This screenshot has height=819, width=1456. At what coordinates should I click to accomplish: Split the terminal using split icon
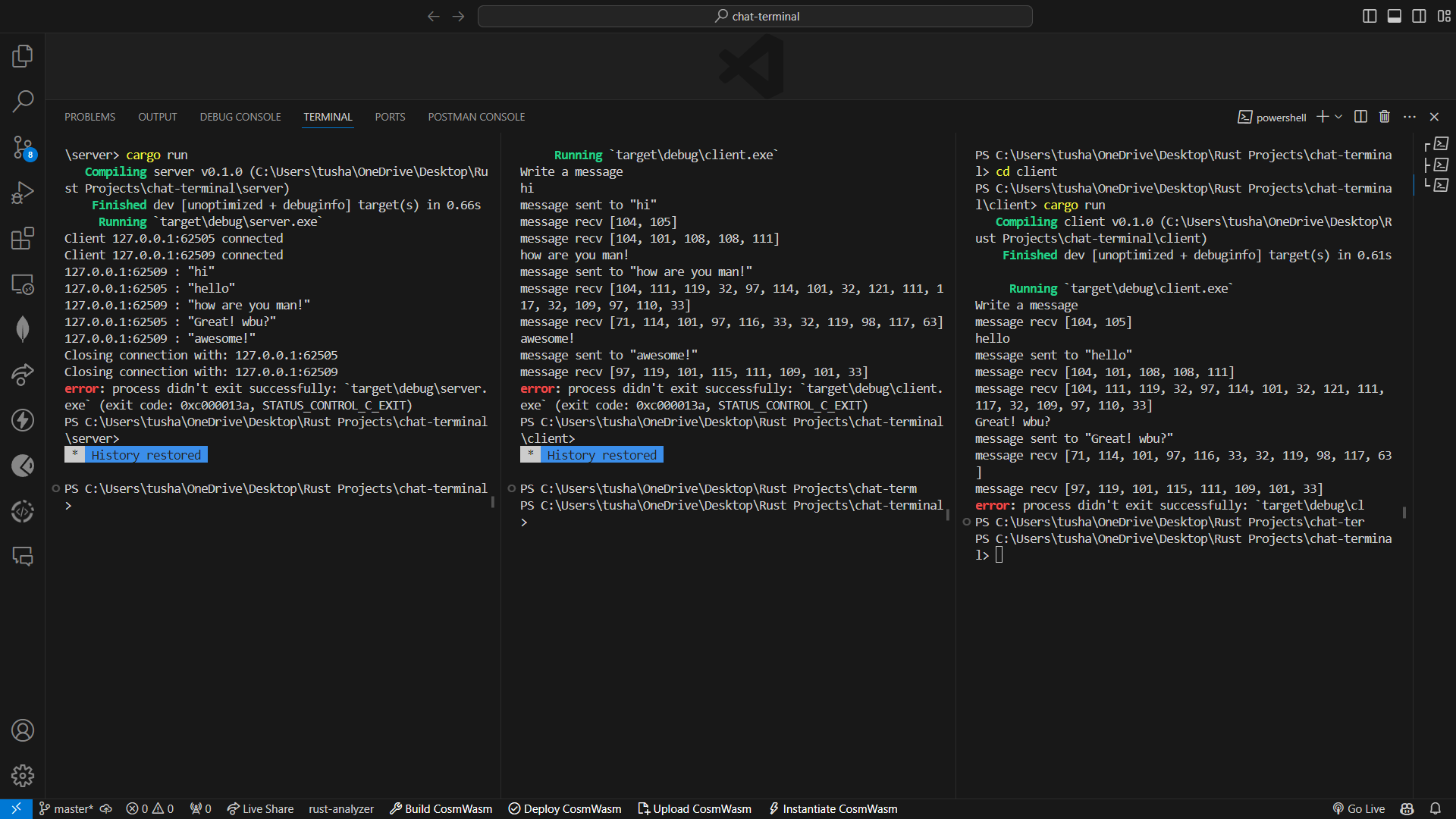[1360, 117]
